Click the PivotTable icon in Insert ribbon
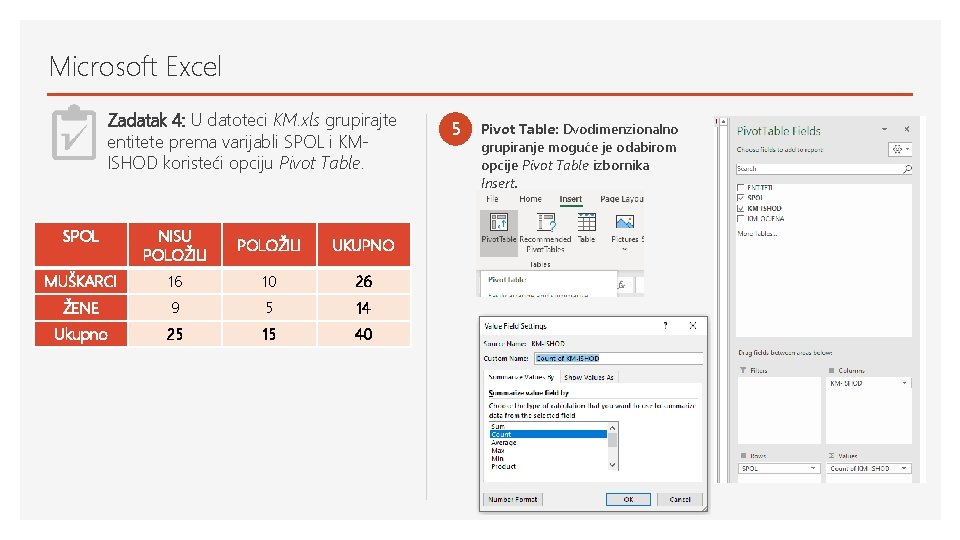 pos(498,222)
